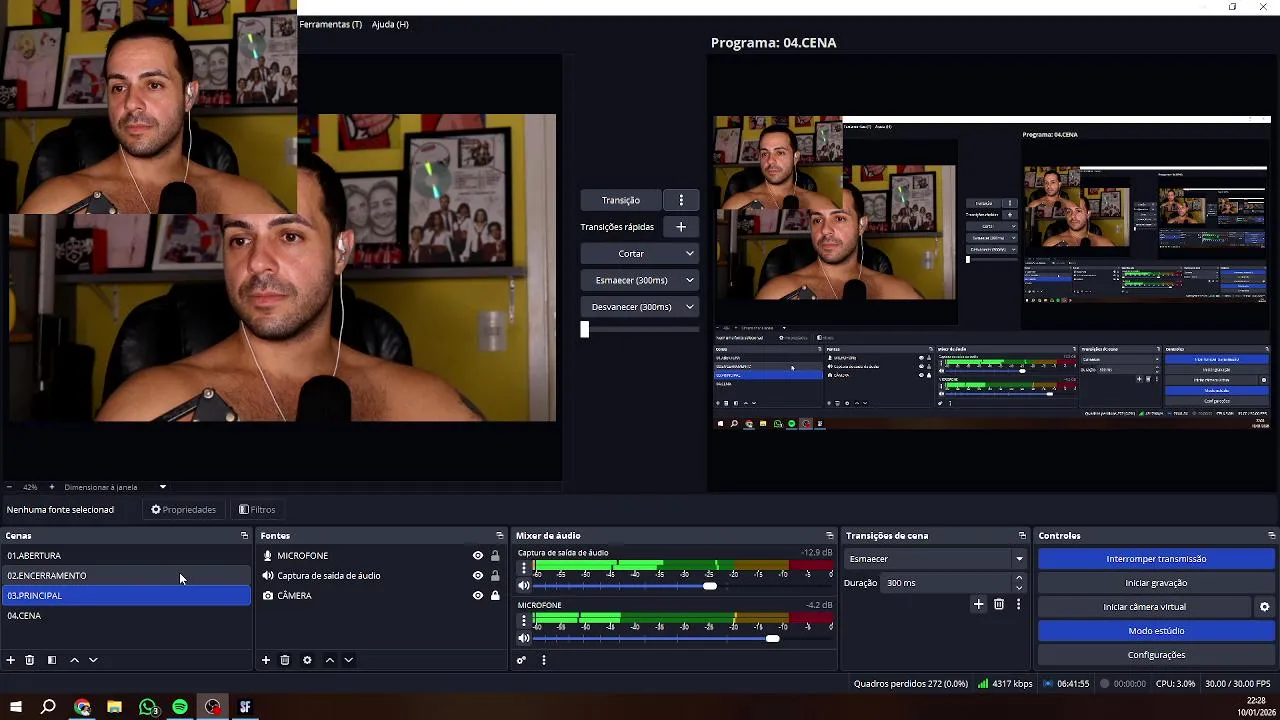Open source Filtros button
The height and width of the screenshot is (720, 1280).
pos(257,510)
